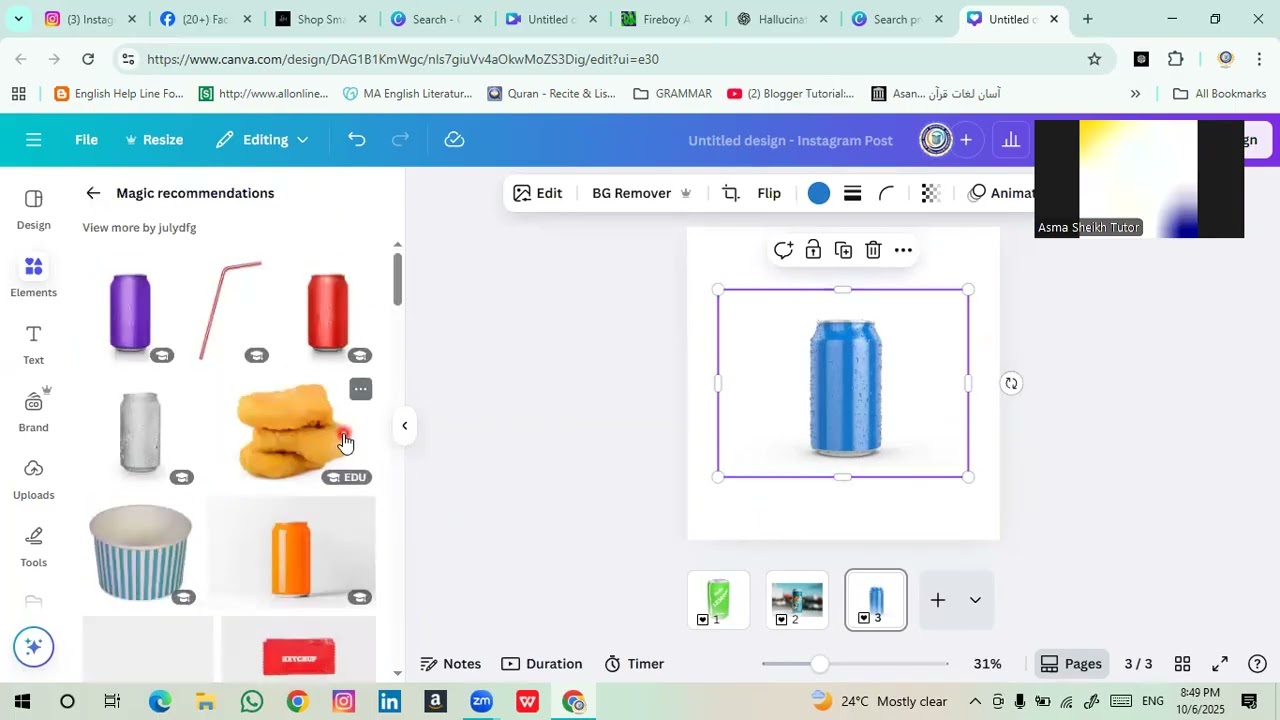This screenshot has height=720, width=1280.
Task: Go back from Magic recommendations
Action: (x=93, y=193)
